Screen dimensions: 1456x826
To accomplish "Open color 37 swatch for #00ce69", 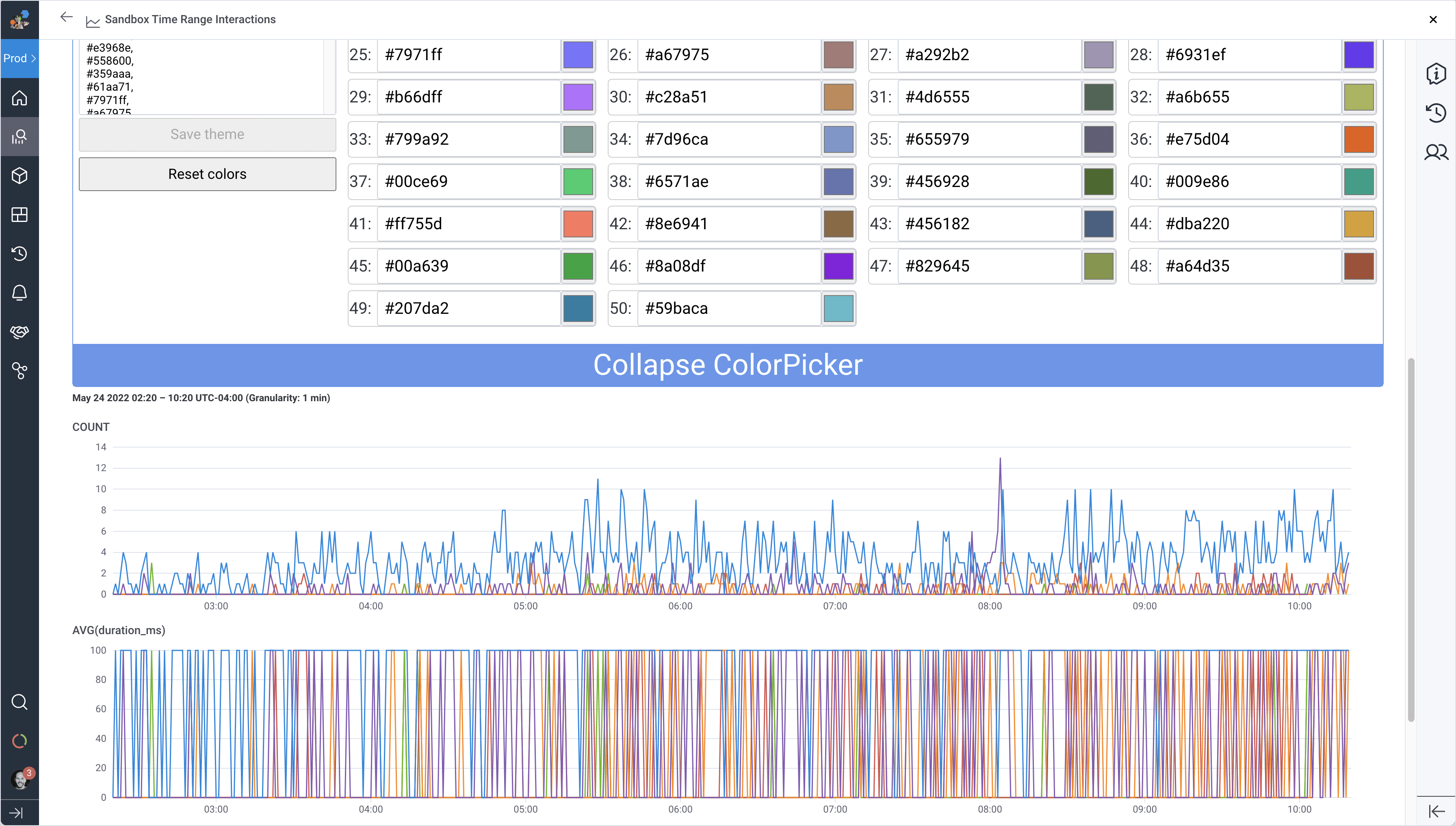I will coord(578,181).
